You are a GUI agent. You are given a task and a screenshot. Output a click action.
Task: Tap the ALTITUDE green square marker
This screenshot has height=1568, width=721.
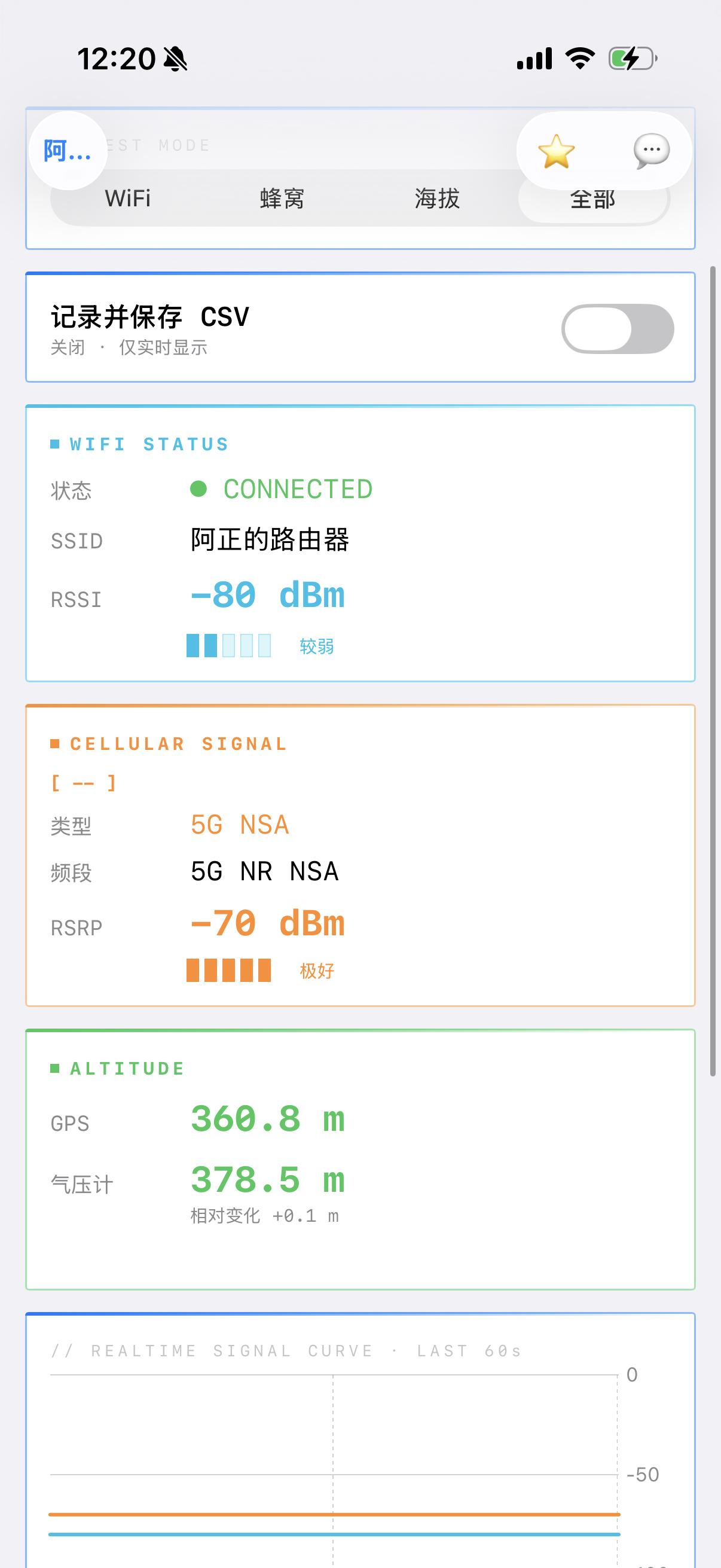(x=54, y=1067)
